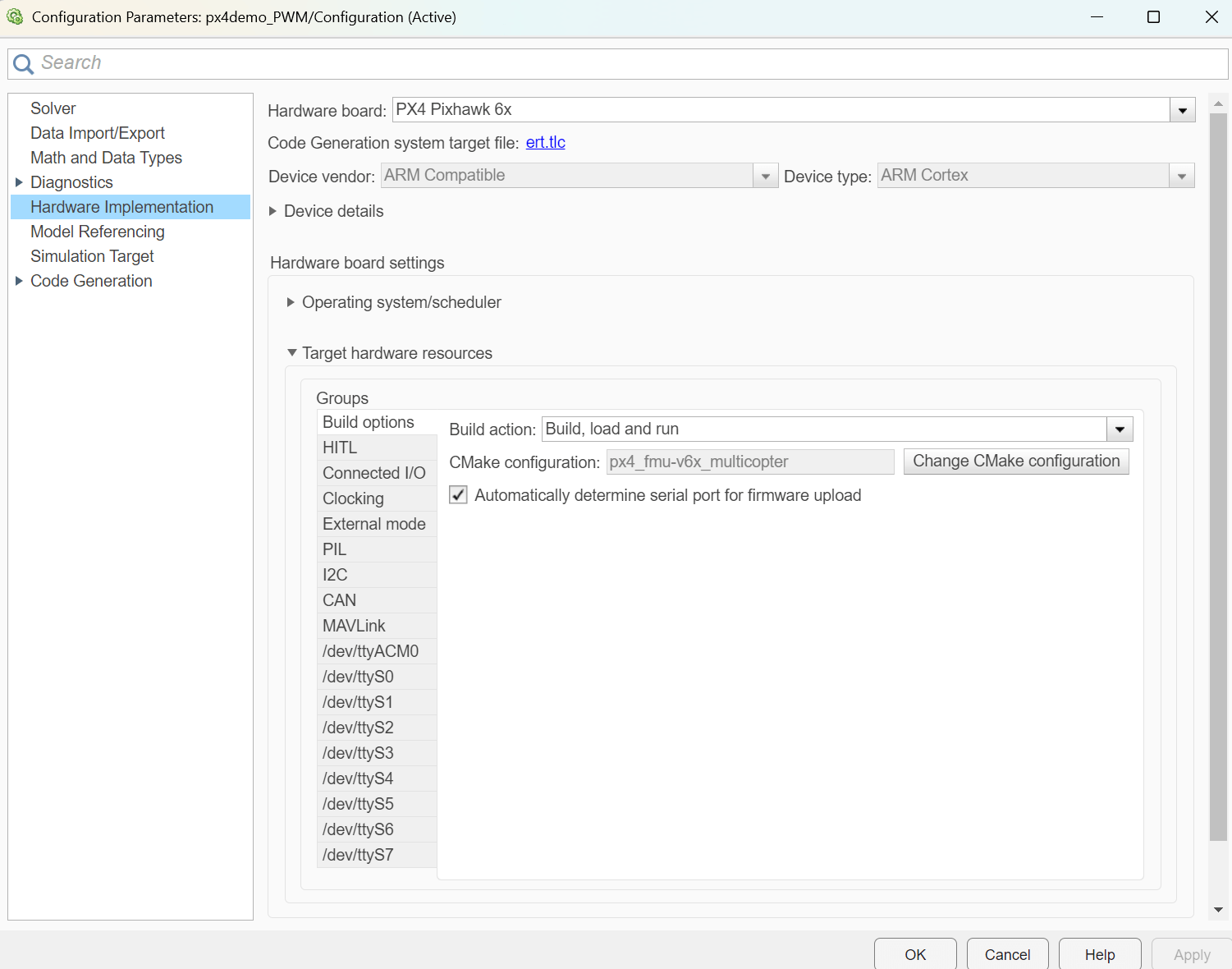Click the search magnifier icon

pyautogui.click(x=22, y=63)
